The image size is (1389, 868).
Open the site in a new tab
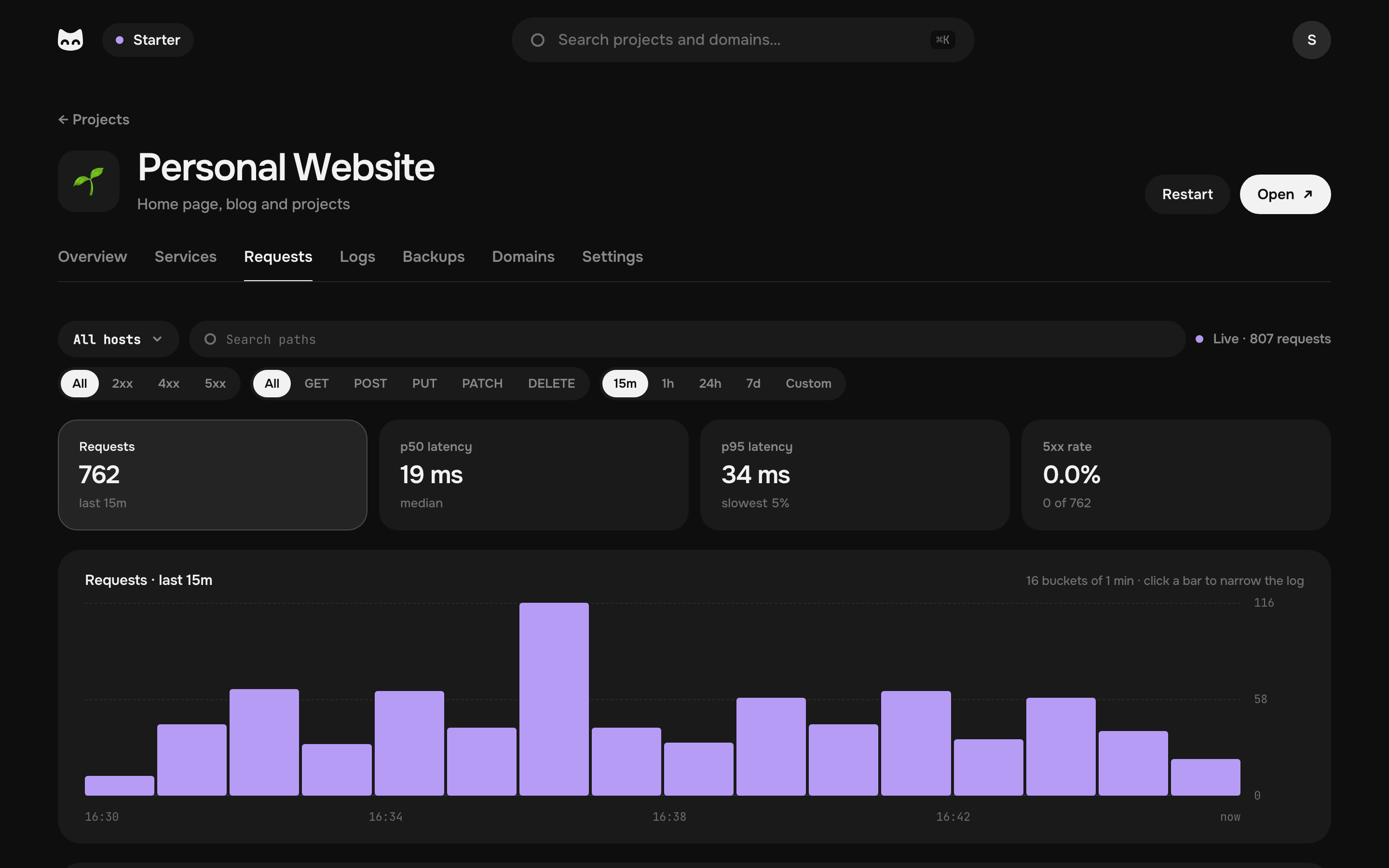point(1285,194)
